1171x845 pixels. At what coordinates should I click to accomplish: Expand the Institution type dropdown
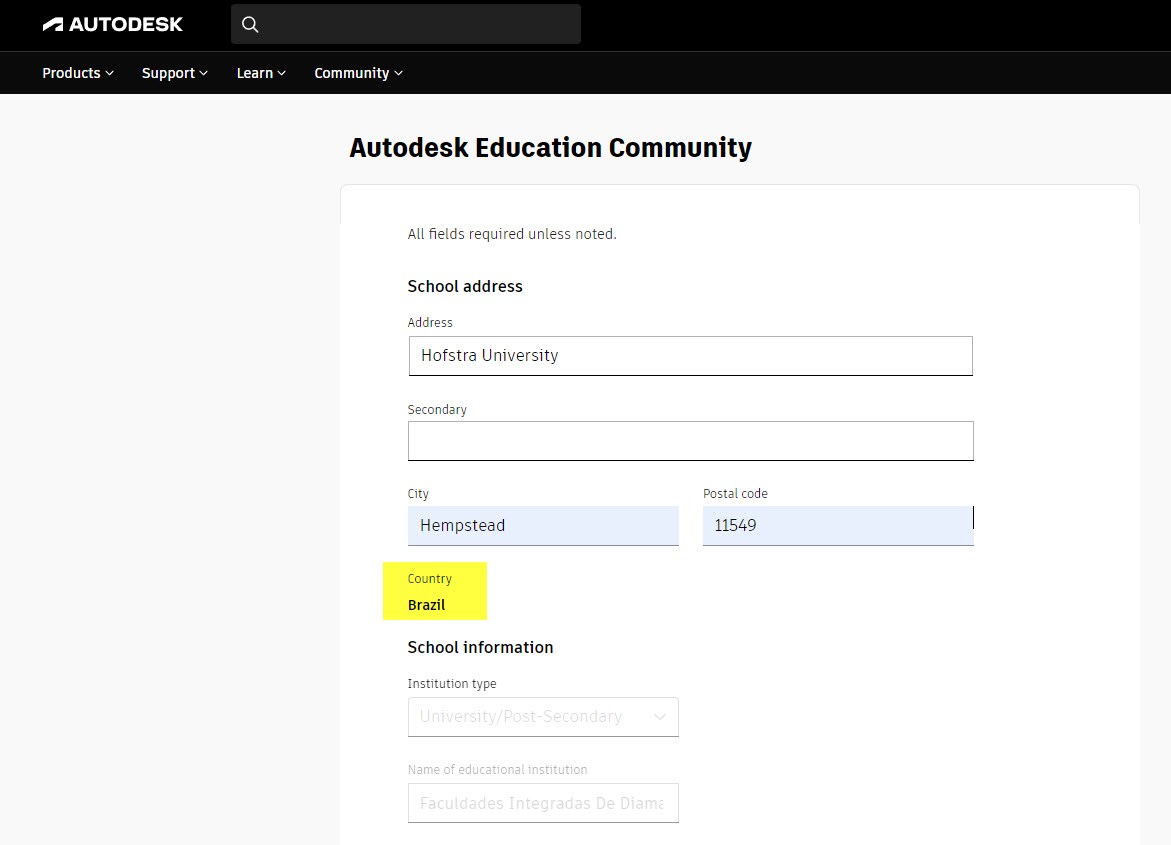[x=543, y=716]
